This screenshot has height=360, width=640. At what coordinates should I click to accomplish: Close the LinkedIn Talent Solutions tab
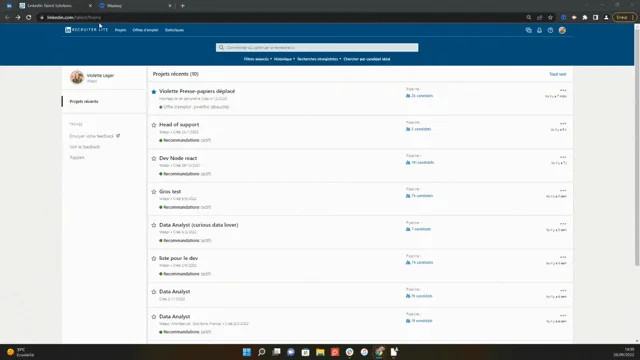[90, 6]
